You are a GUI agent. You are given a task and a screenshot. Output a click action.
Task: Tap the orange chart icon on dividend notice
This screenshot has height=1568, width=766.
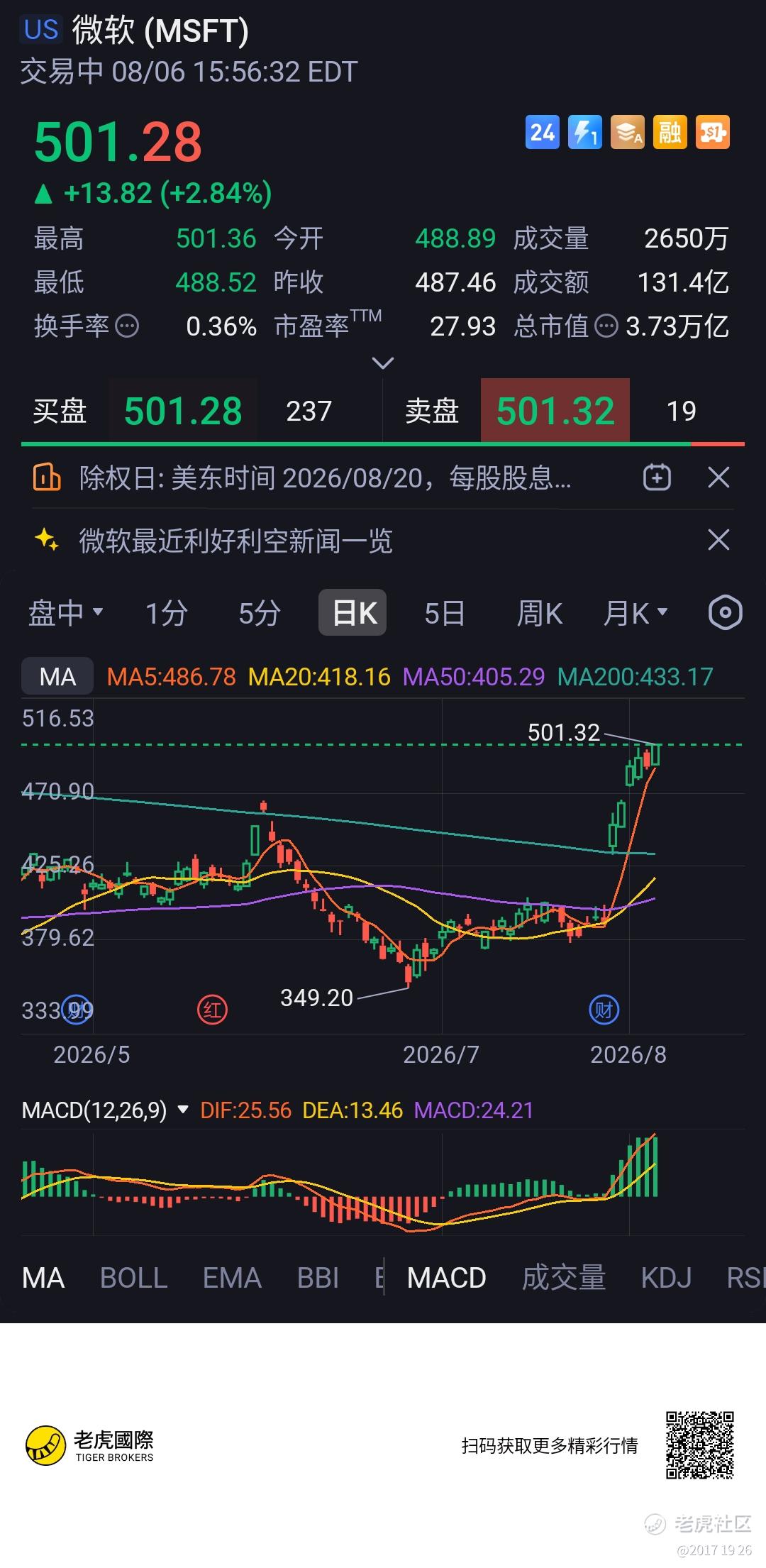pos(47,477)
